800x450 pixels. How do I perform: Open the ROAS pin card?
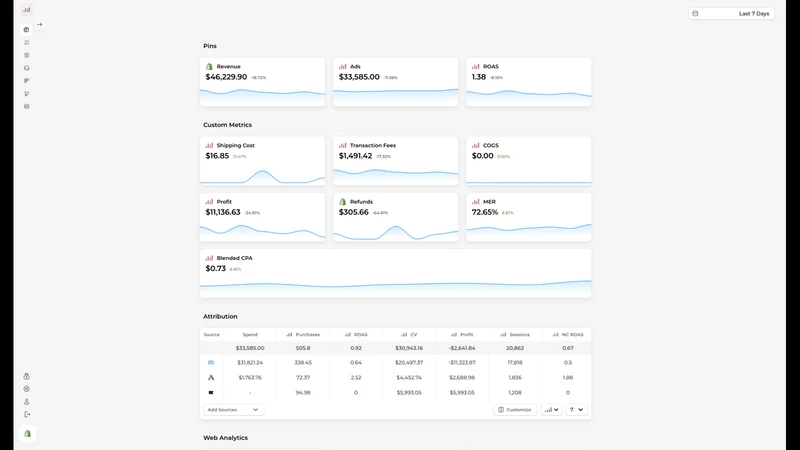(x=529, y=82)
